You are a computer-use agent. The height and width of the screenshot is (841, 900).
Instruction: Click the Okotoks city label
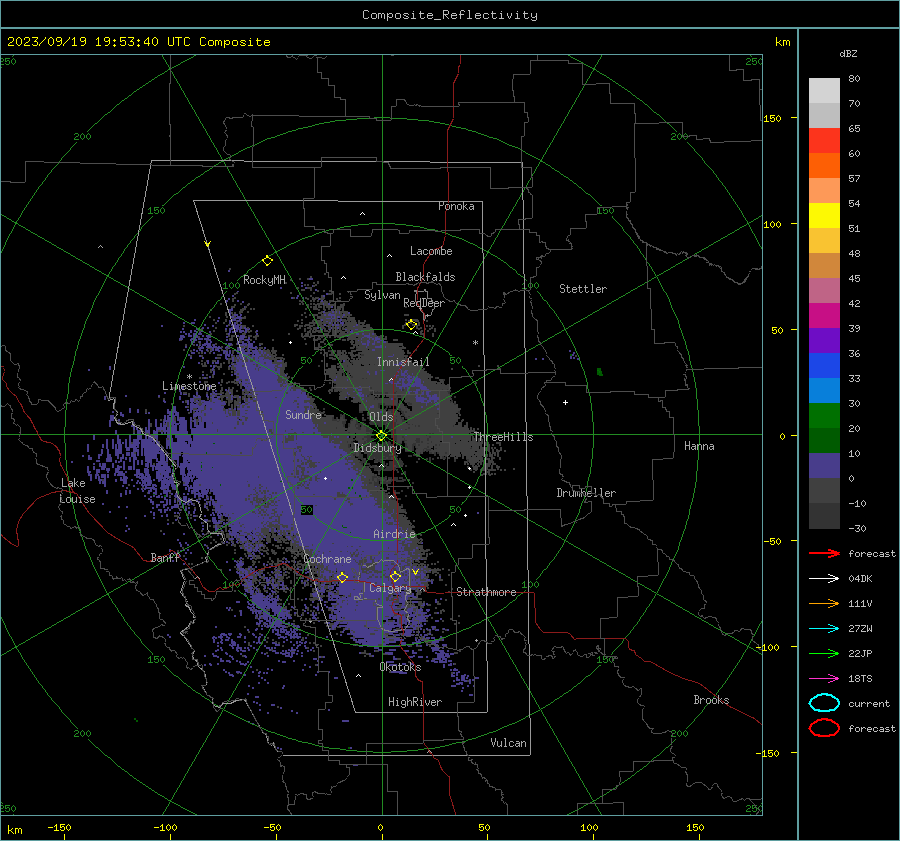[x=400, y=667]
